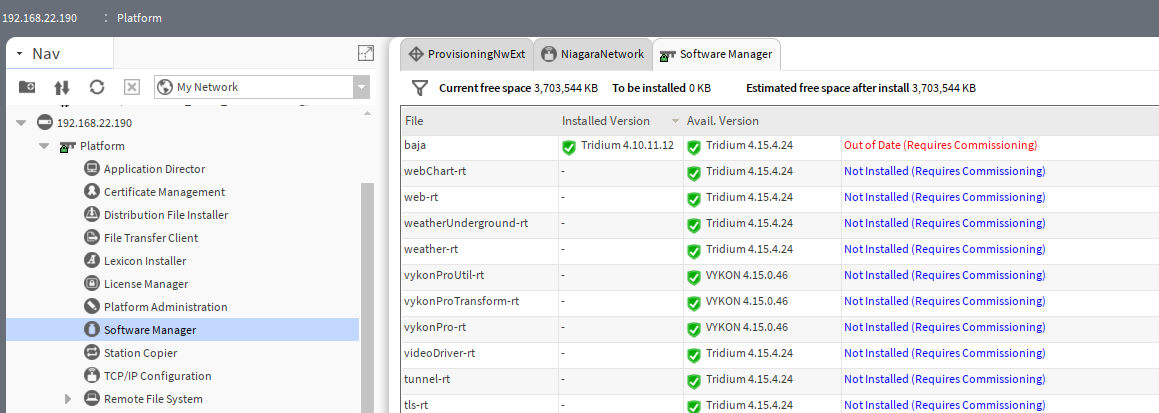Screen dimensions: 1159x413
Task: Maximize the Nav side panel
Action: point(366,53)
